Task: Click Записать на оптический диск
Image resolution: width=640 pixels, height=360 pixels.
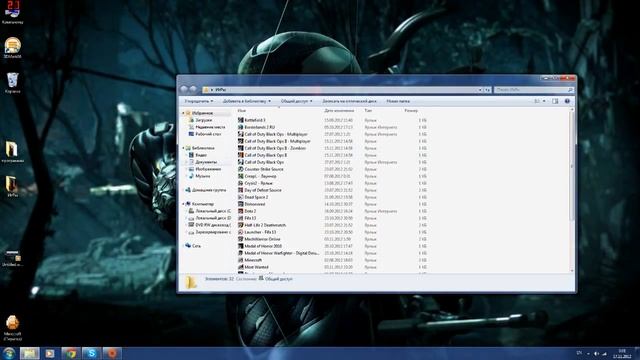Action: click(x=349, y=101)
